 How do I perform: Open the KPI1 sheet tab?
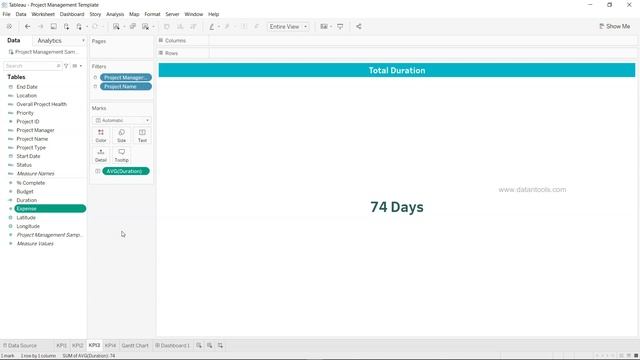61,346
